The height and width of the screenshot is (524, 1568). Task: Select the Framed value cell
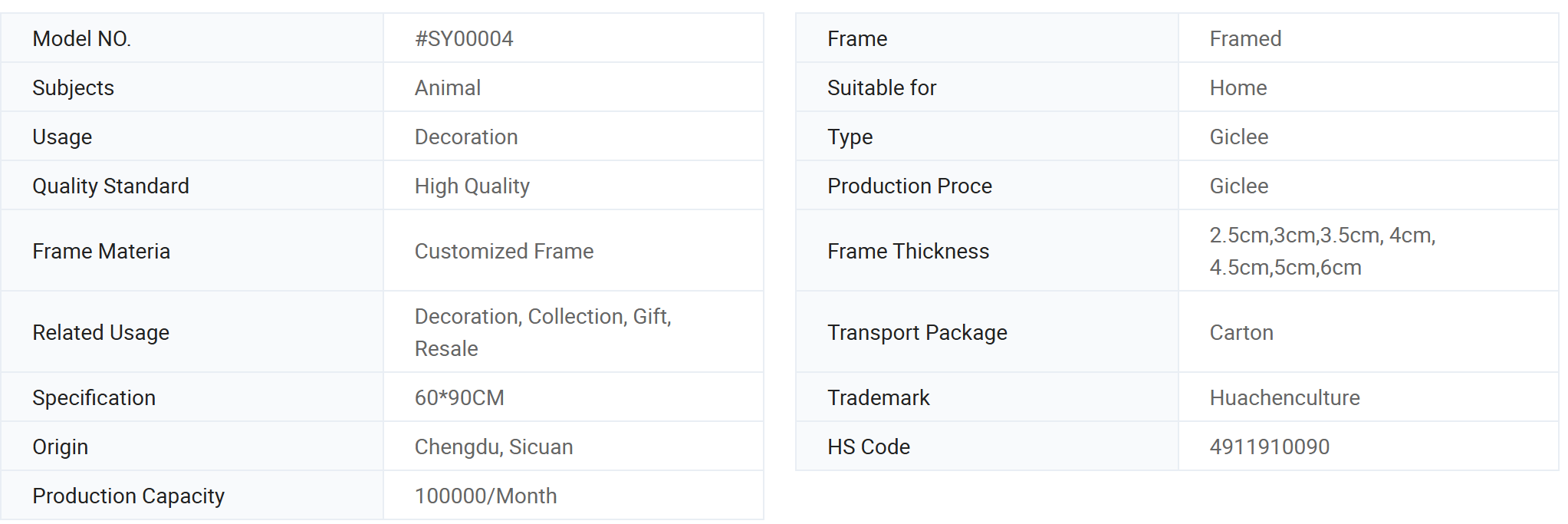[1369, 38]
